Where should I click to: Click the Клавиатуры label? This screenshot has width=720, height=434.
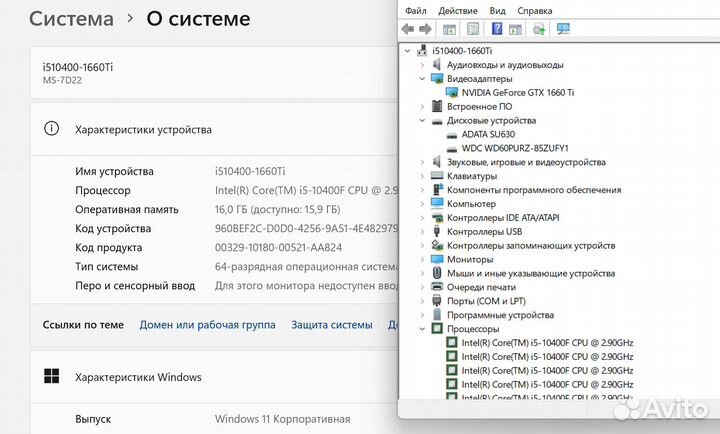[x=472, y=176]
